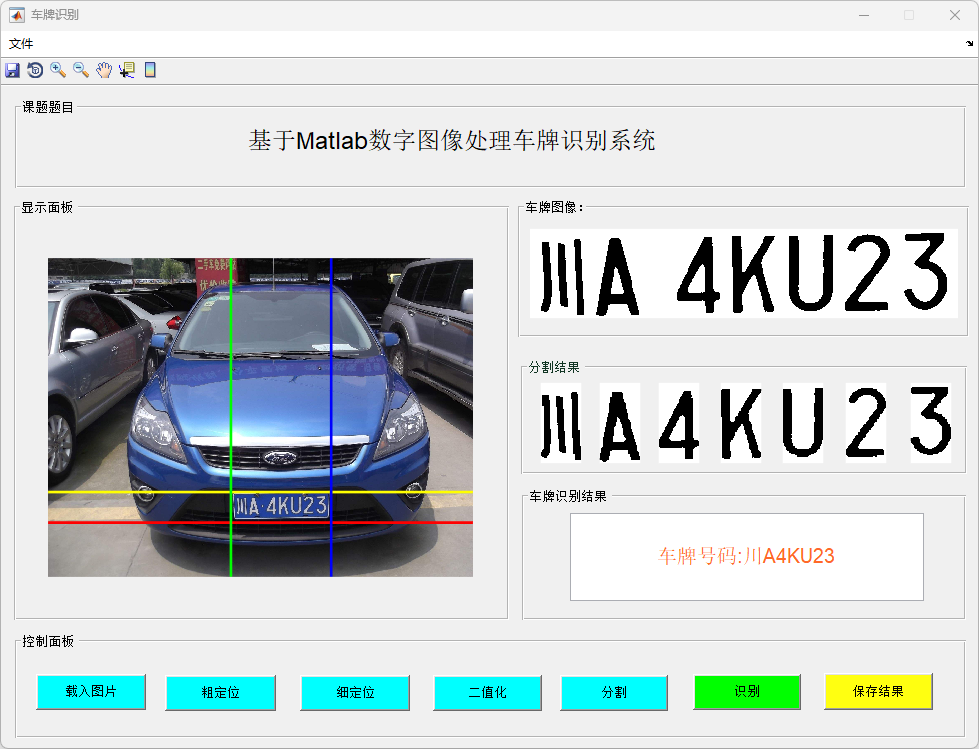
Task: Click the yellow 保存结果 button
Action: (878, 691)
